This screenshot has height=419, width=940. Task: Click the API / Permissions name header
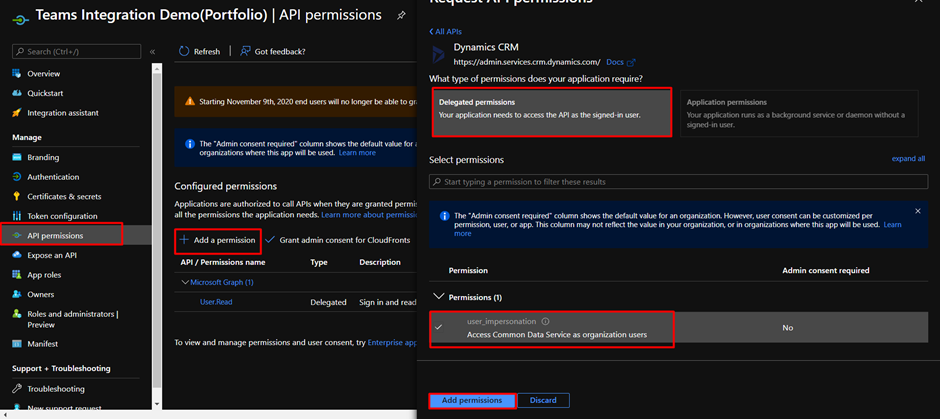pos(222,262)
